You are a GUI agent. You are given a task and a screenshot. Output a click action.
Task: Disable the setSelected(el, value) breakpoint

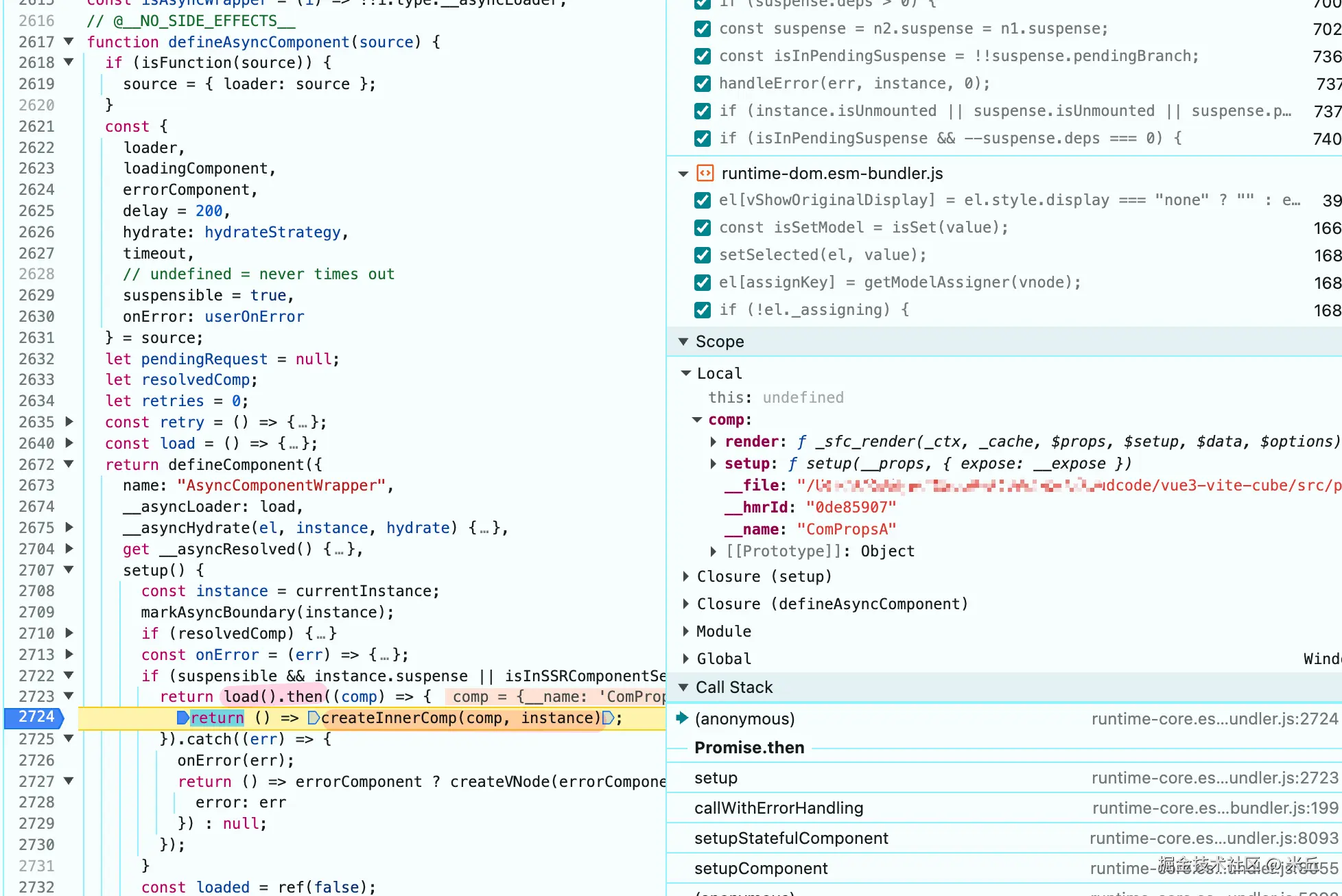[703, 255]
